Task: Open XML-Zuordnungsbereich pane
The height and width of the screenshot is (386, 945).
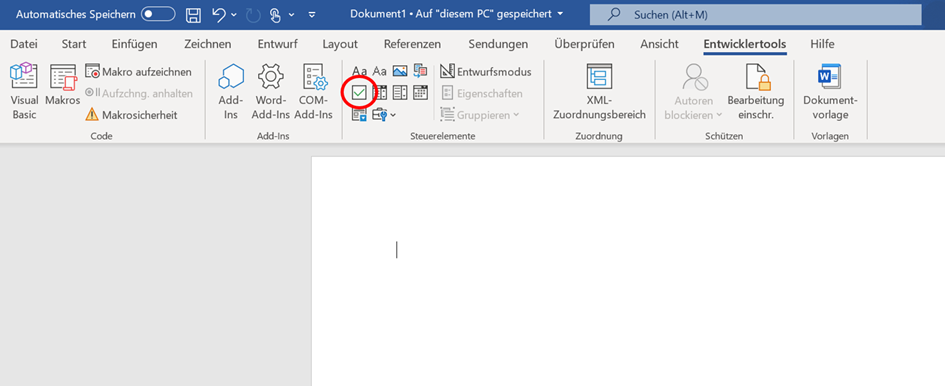Action: click(599, 92)
